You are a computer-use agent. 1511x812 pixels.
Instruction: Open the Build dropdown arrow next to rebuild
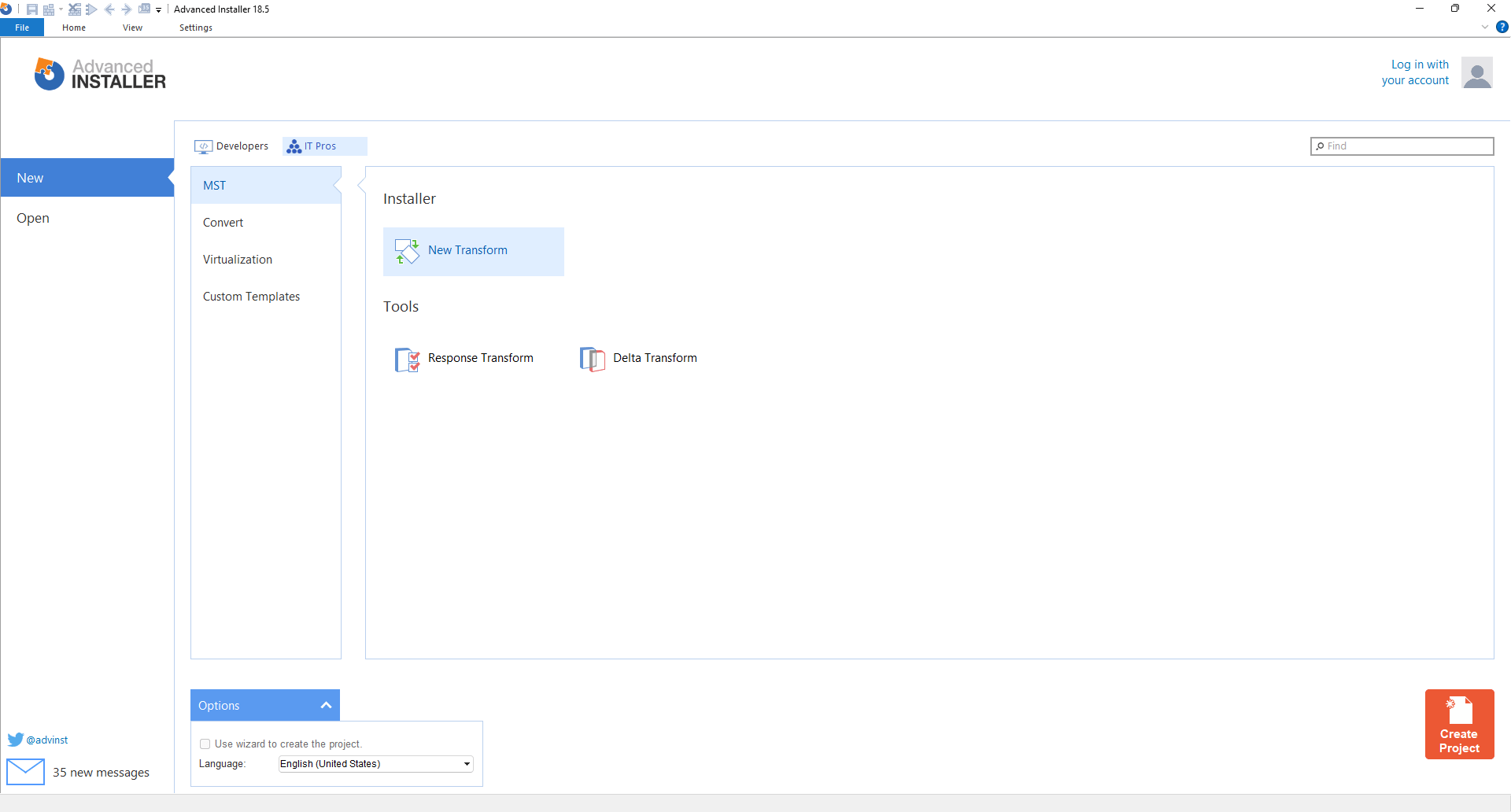[61, 9]
